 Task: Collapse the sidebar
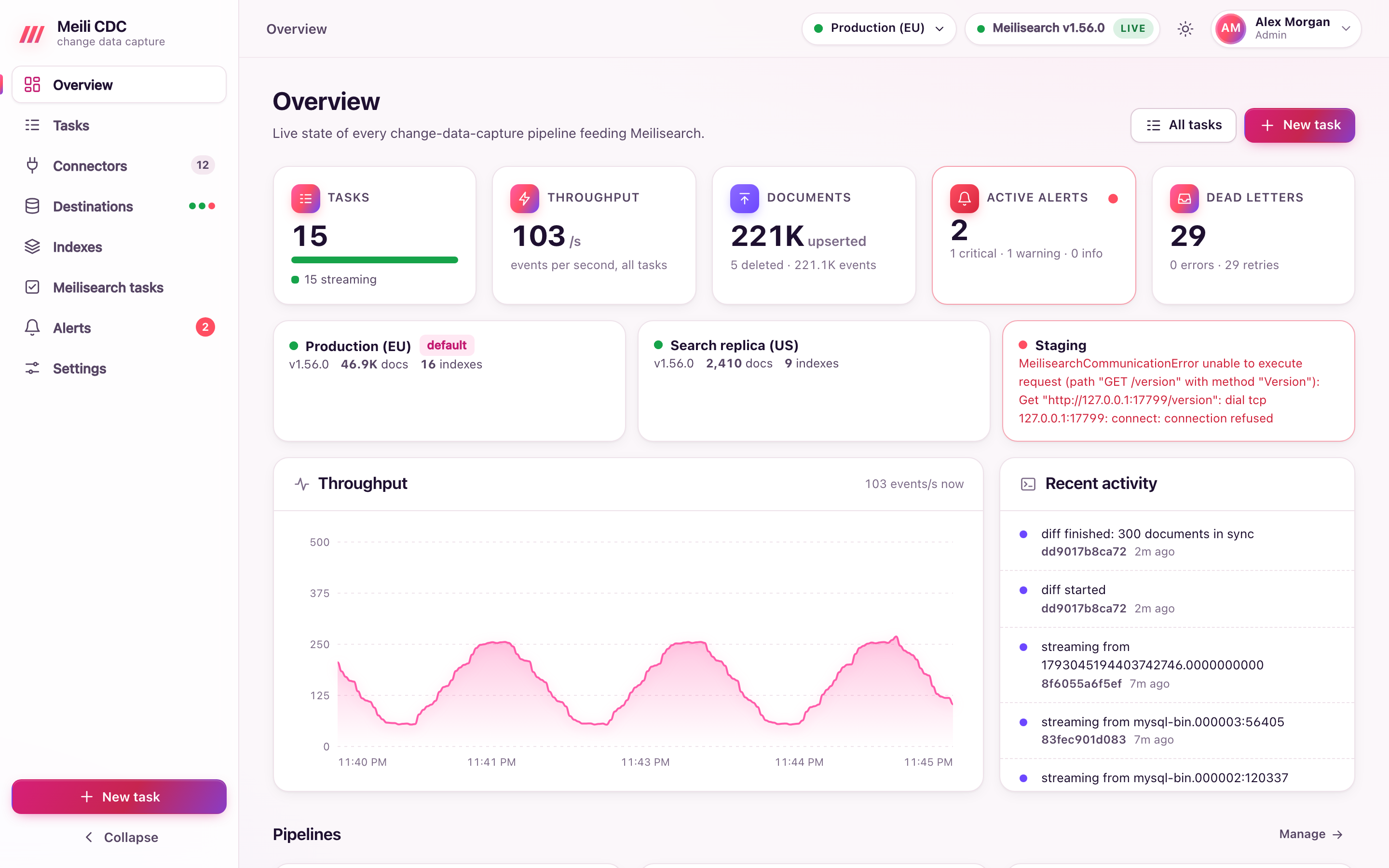120,837
